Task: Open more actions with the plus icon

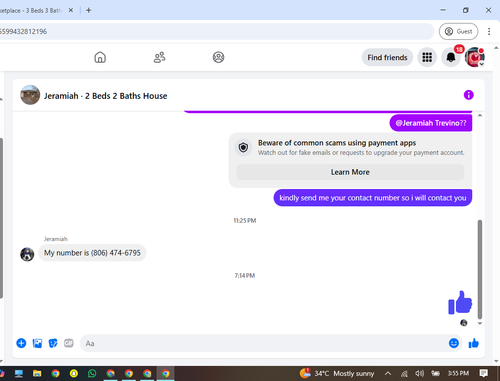Action: (x=21, y=343)
